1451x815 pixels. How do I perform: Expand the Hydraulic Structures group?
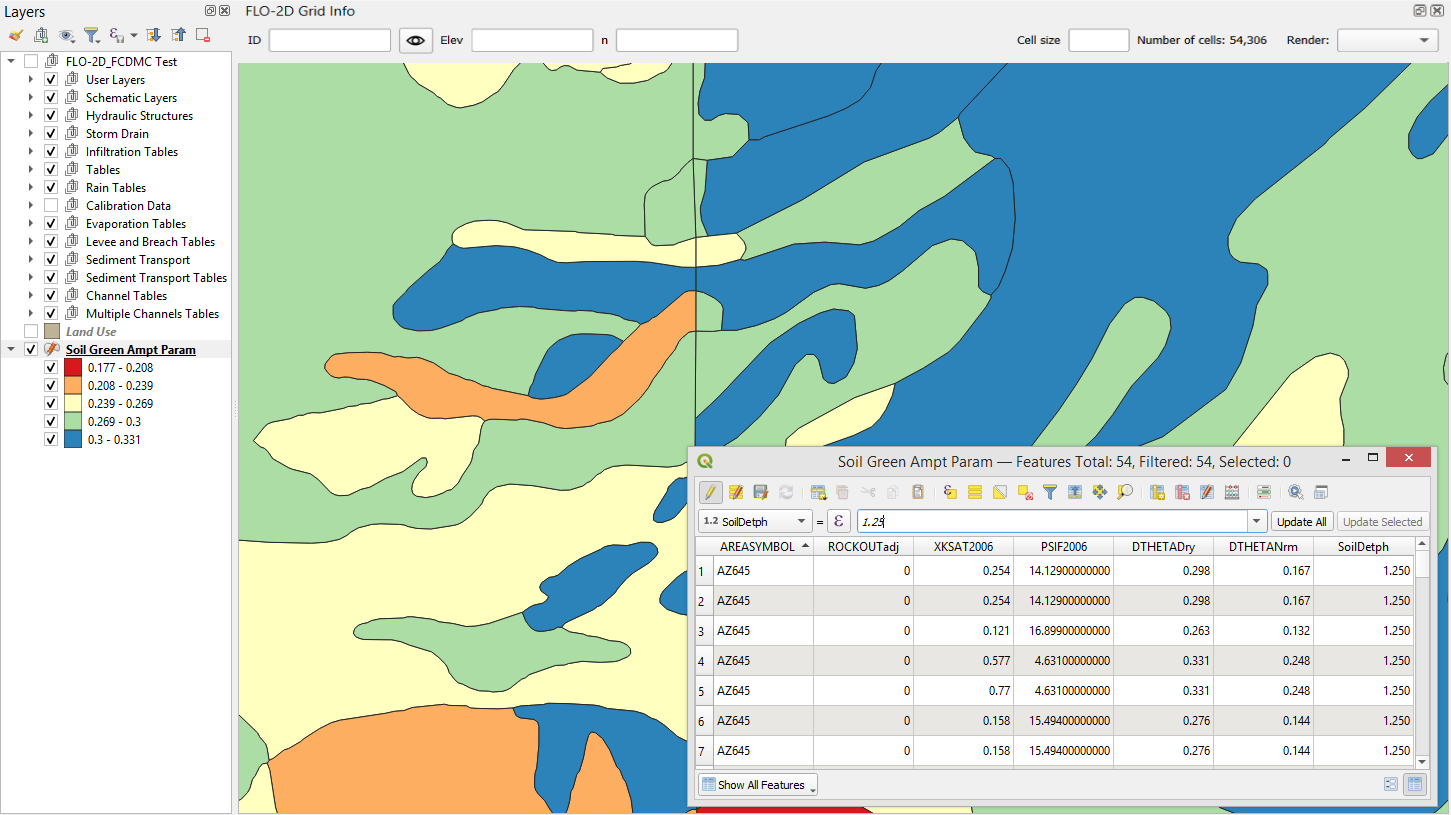pos(31,116)
